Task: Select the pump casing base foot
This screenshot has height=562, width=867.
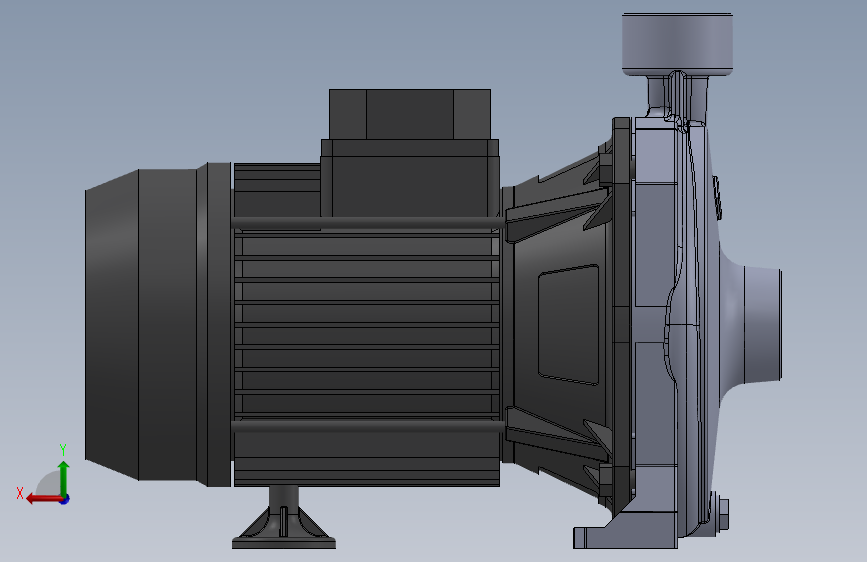Action: [625, 530]
